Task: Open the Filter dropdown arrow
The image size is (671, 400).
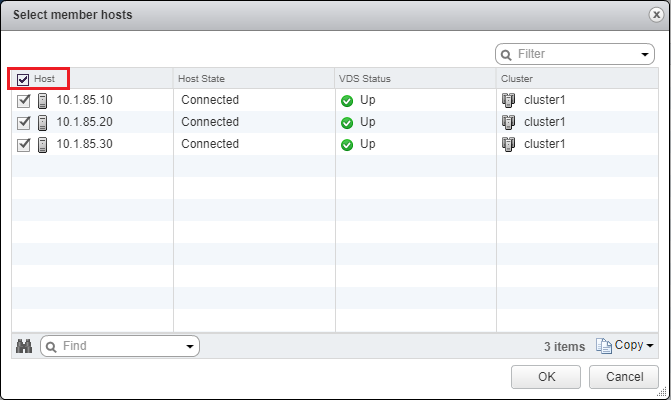Action: tap(644, 54)
